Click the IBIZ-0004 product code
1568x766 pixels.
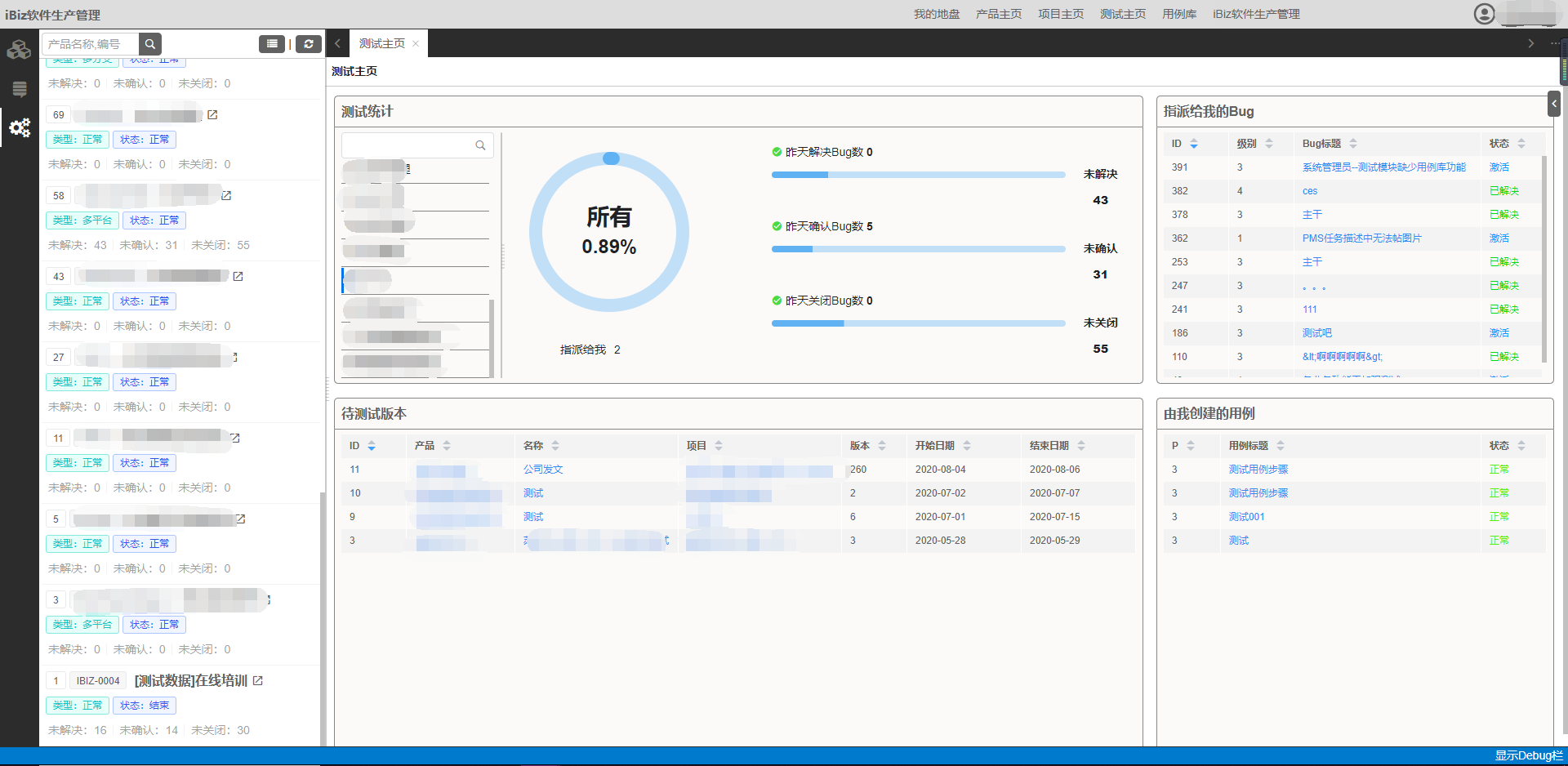pos(98,681)
